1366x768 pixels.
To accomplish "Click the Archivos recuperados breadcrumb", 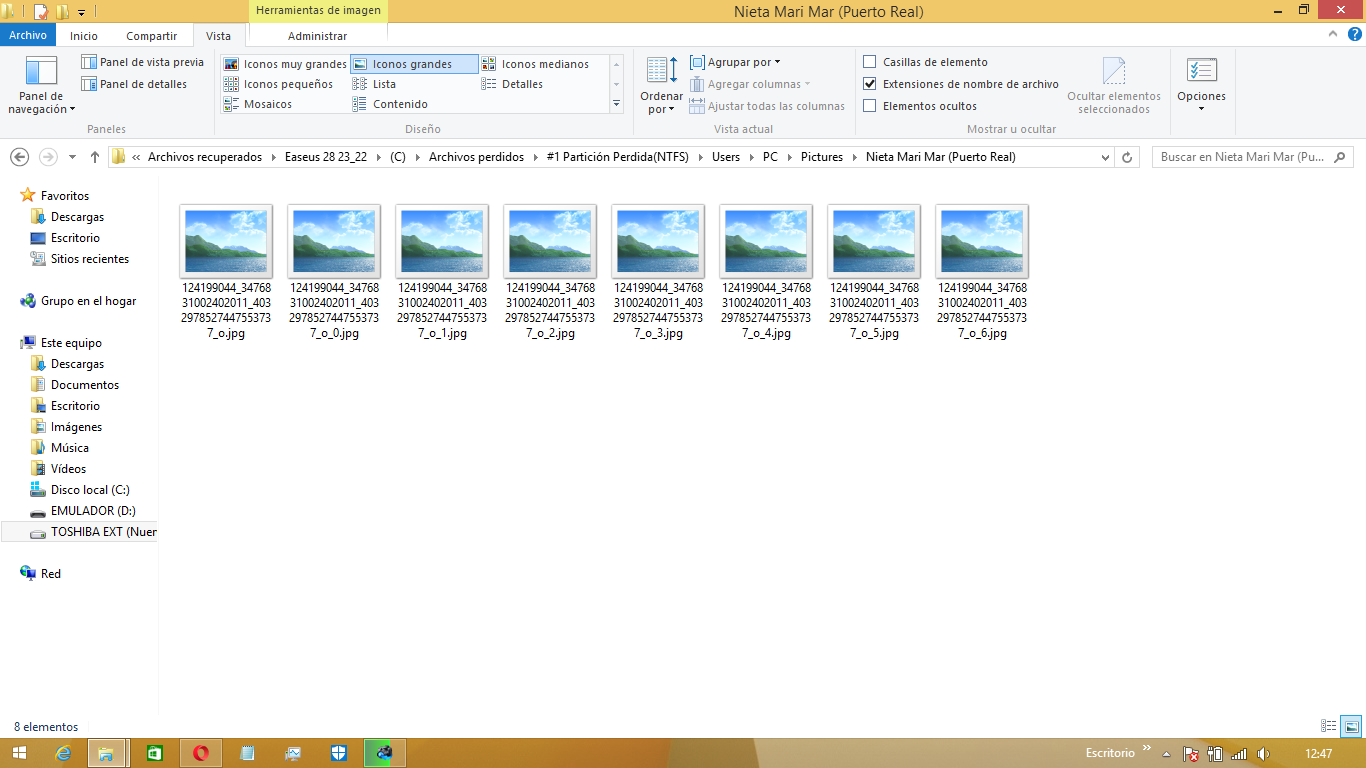I will click(x=205, y=157).
